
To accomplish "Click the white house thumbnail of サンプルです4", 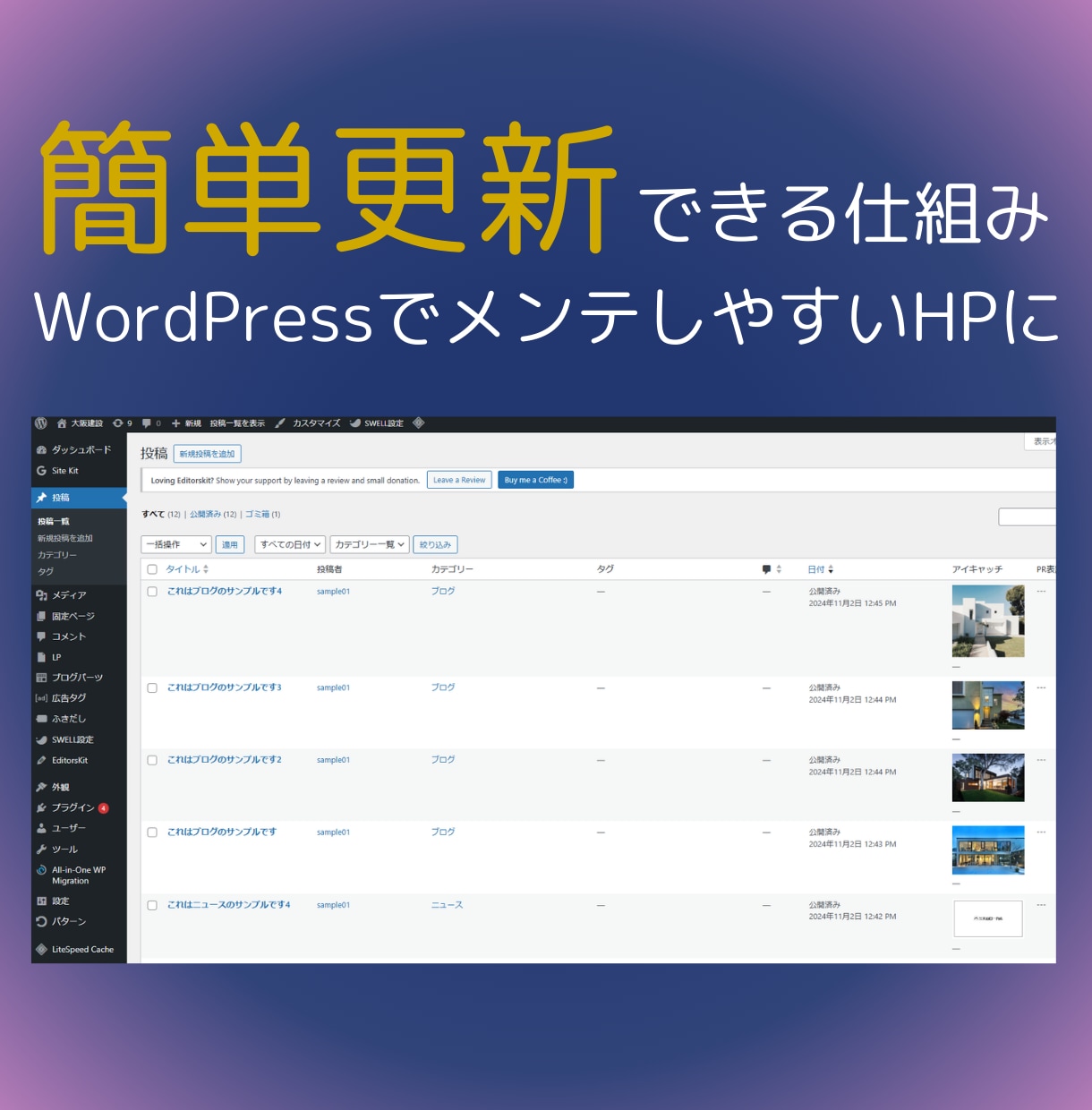I will coord(988,621).
